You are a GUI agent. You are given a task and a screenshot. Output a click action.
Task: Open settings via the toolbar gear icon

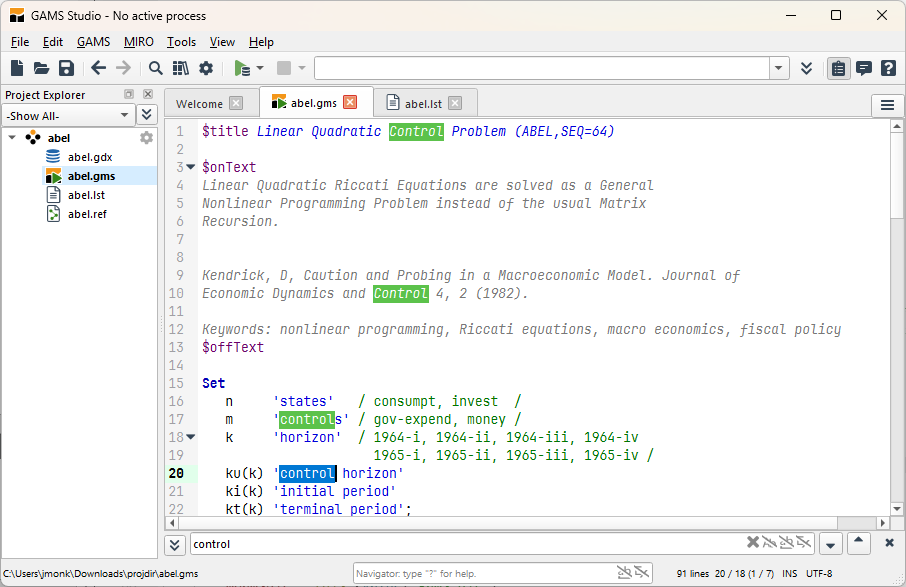[206, 68]
